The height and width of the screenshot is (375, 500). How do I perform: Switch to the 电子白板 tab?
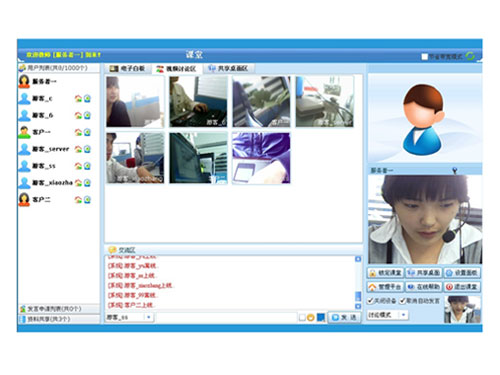(128, 69)
